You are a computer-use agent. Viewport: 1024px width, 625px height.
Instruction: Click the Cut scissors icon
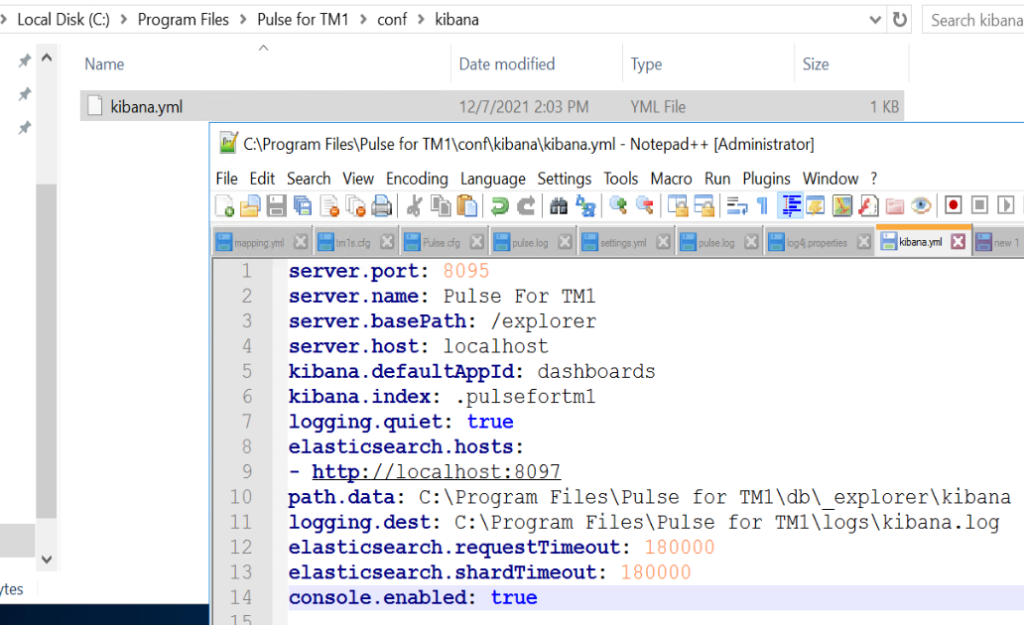pos(414,206)
